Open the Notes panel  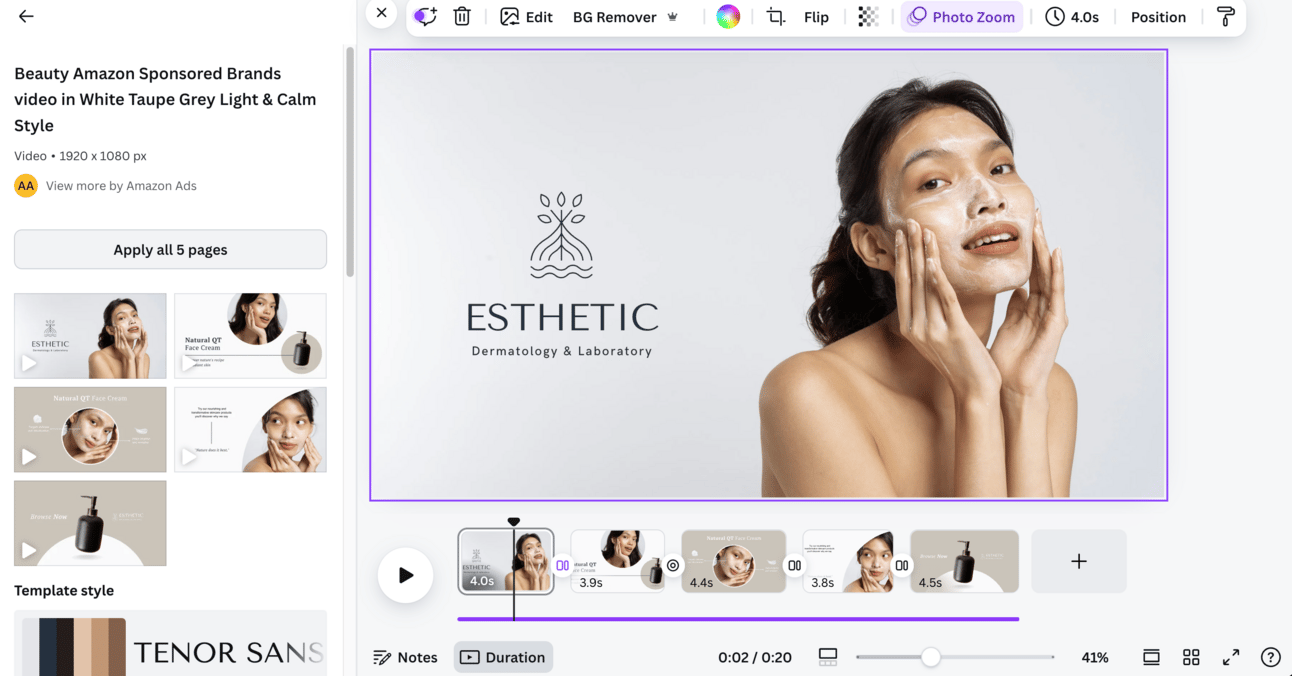(405, 657)
